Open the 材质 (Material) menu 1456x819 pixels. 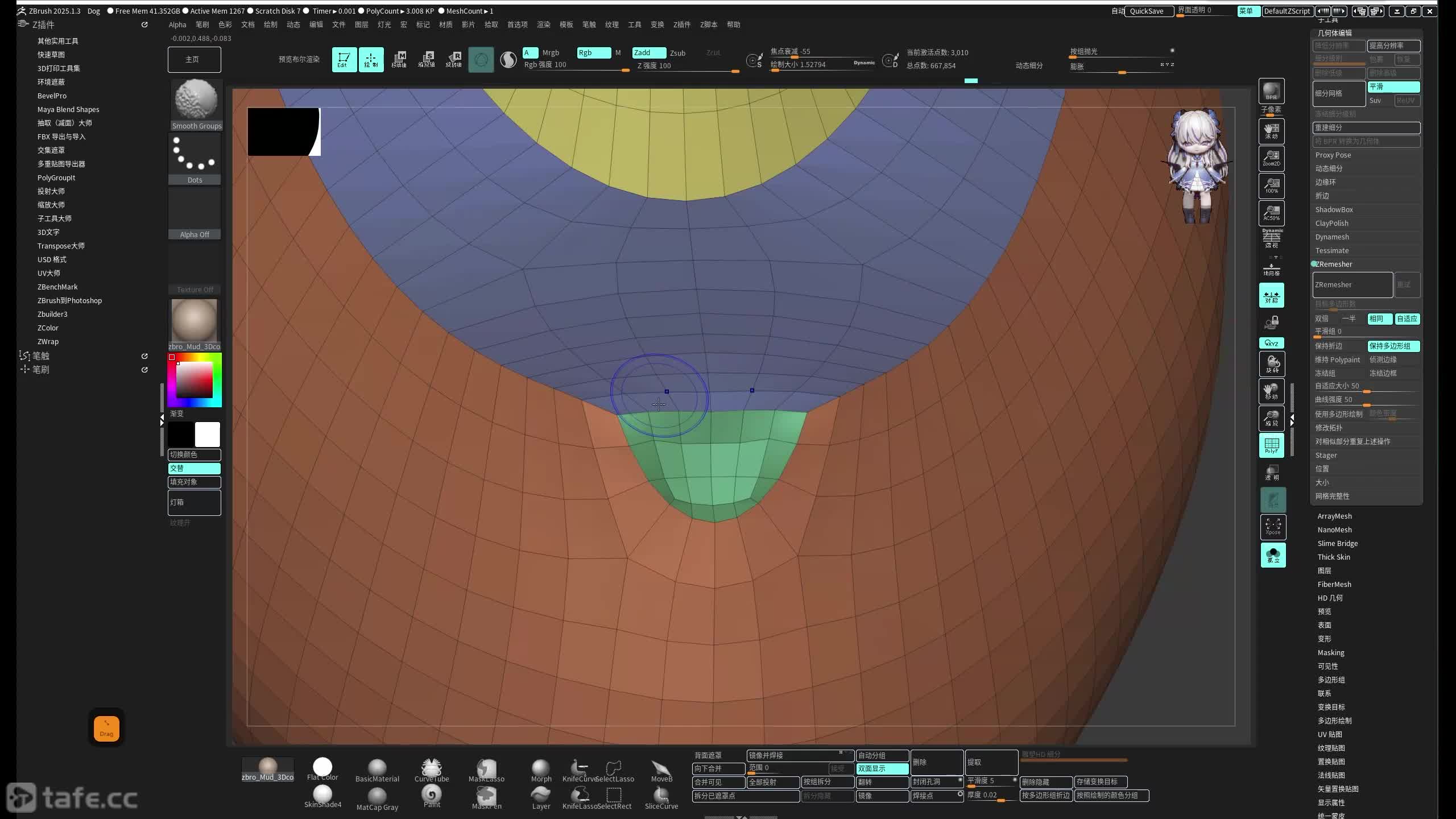click(x=446, y=24)
